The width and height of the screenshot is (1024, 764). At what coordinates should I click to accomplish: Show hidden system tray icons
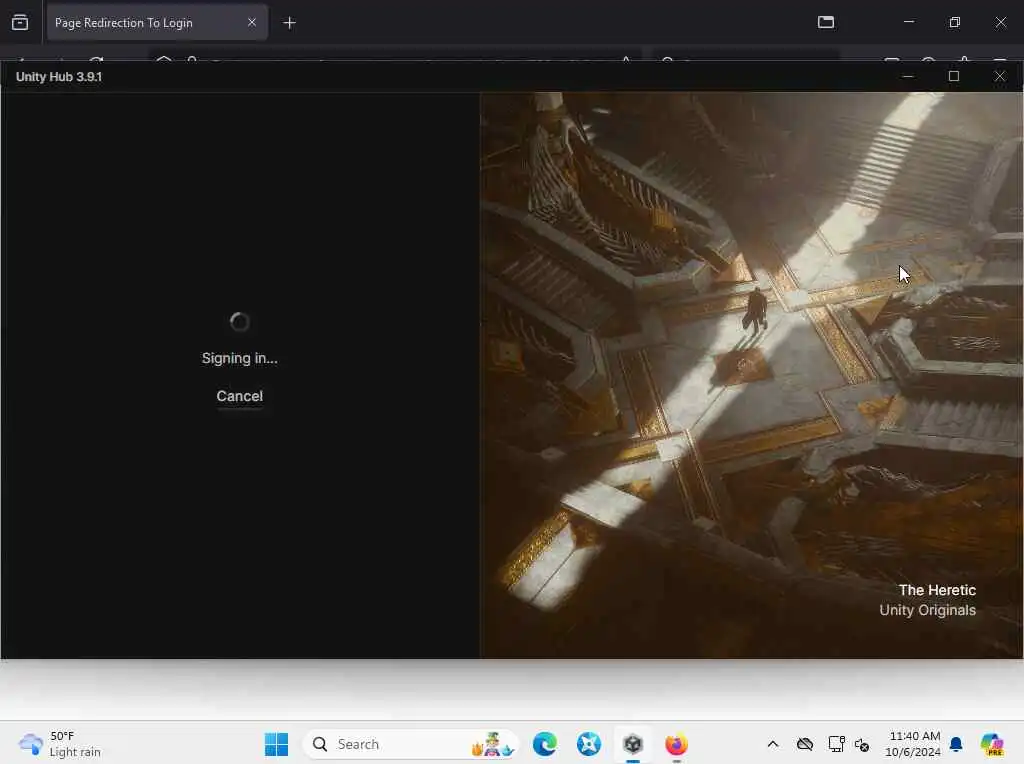tap(773, 744)
